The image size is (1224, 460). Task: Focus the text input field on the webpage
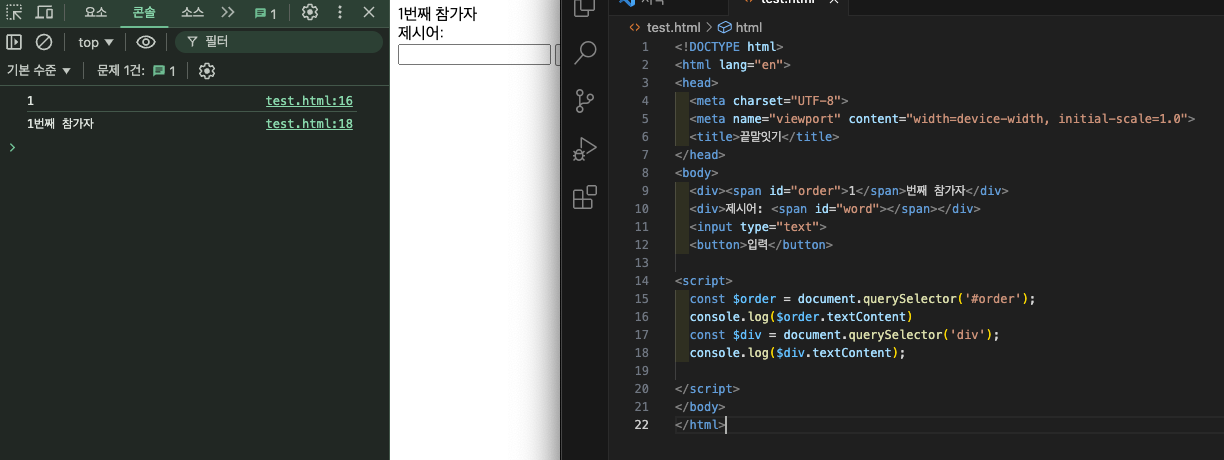[x=474, y=54]
